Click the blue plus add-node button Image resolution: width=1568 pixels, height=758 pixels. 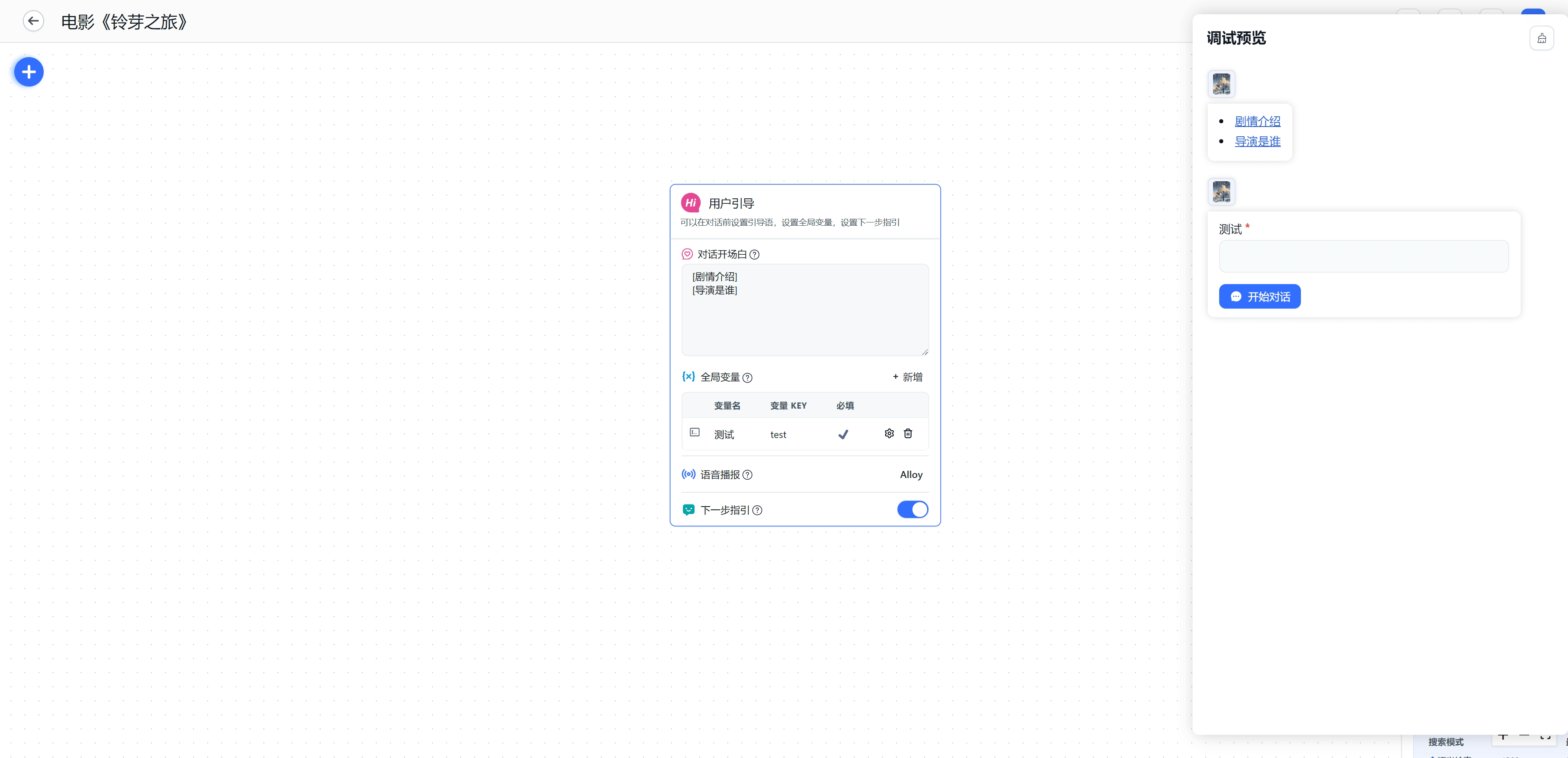[29, 72]
